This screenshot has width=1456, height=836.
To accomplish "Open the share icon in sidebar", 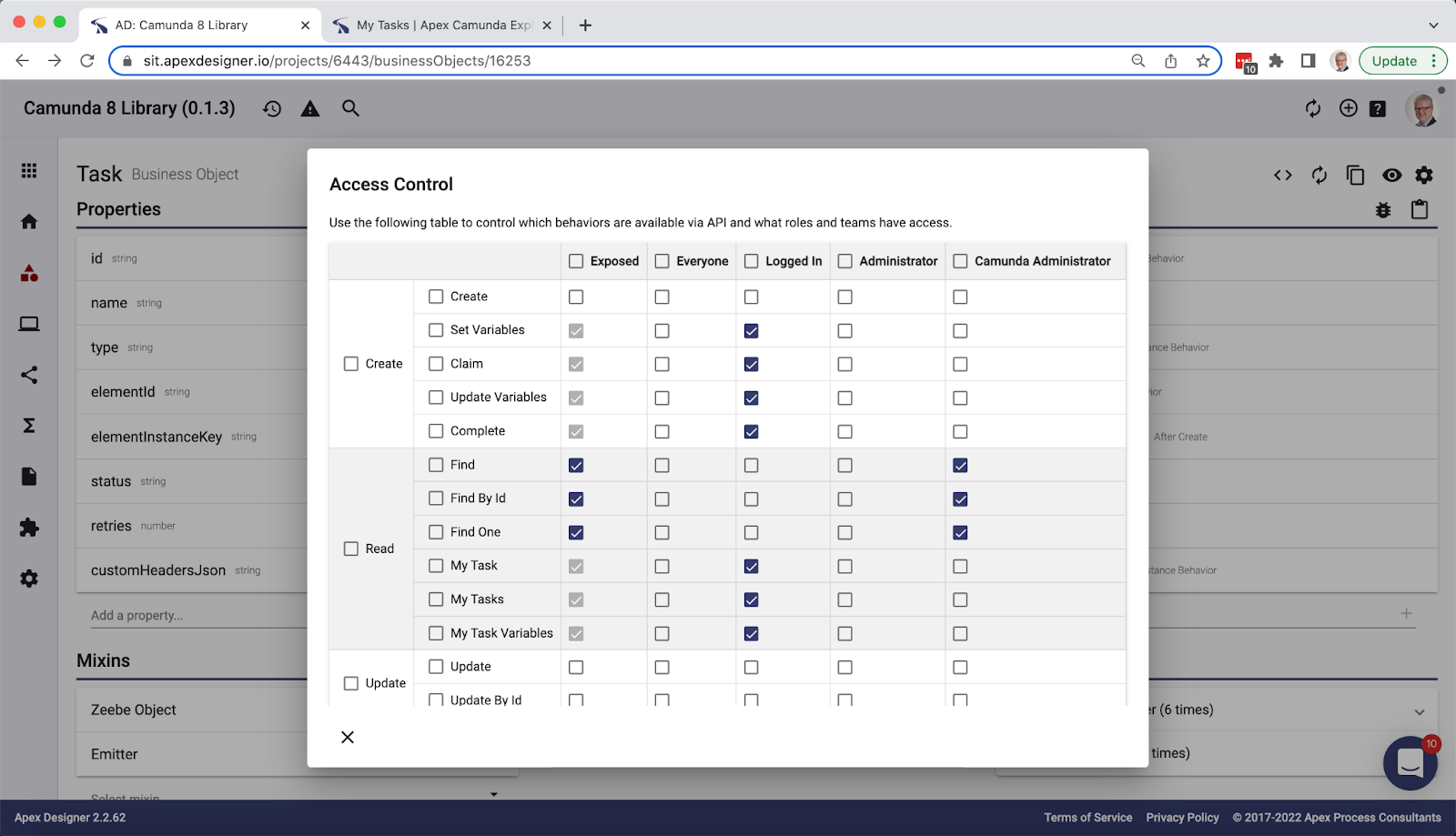I will click(29, 375).
